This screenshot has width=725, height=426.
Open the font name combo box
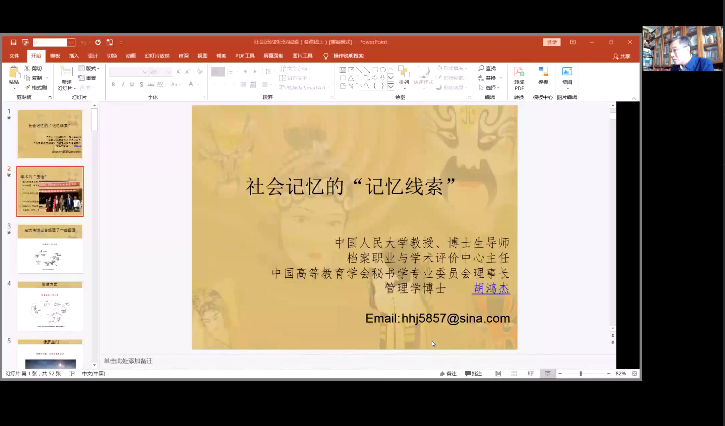tap(129, 72)
